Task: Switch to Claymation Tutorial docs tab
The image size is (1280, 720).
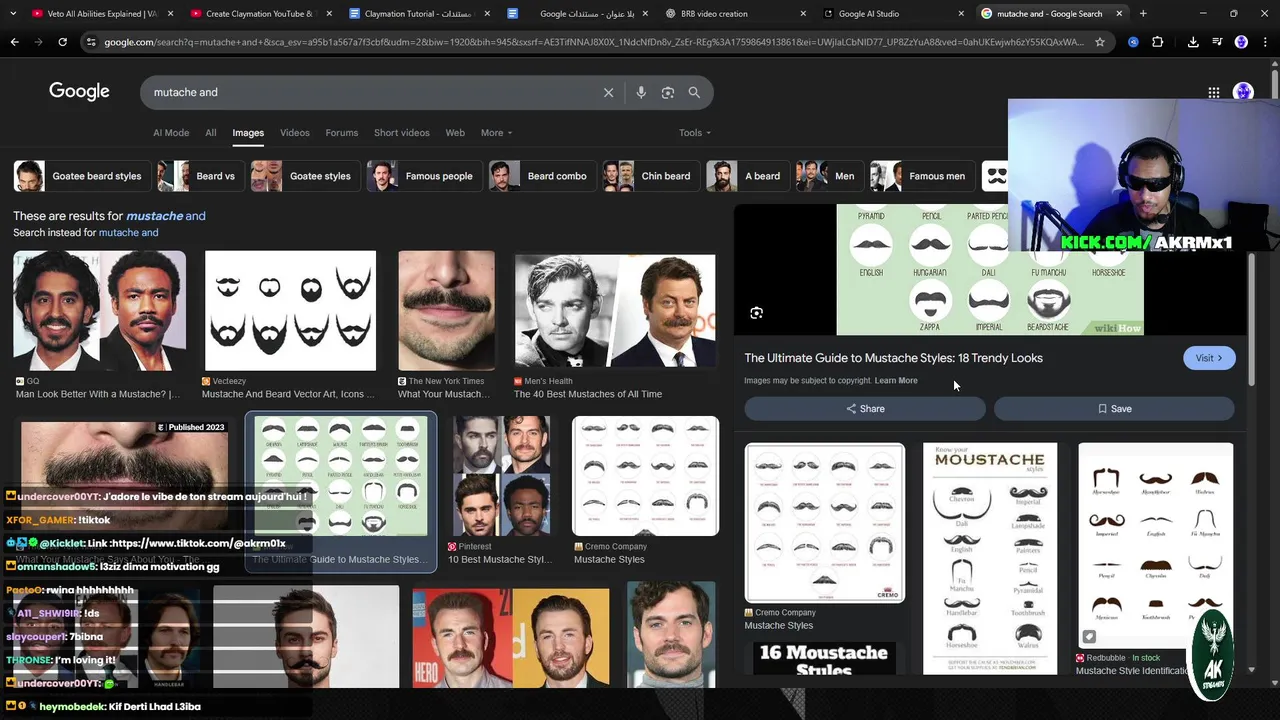Action: point(417,14)
